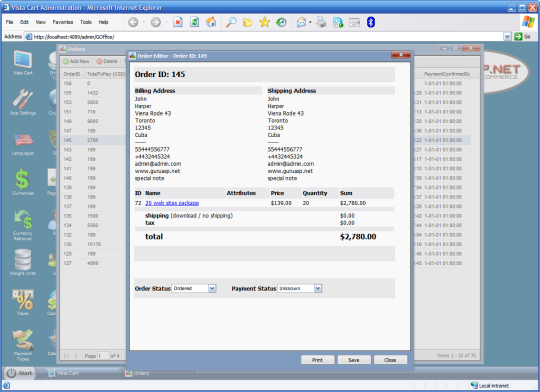
Task: Click Delete in Orders window
Action: pos(107,61)
